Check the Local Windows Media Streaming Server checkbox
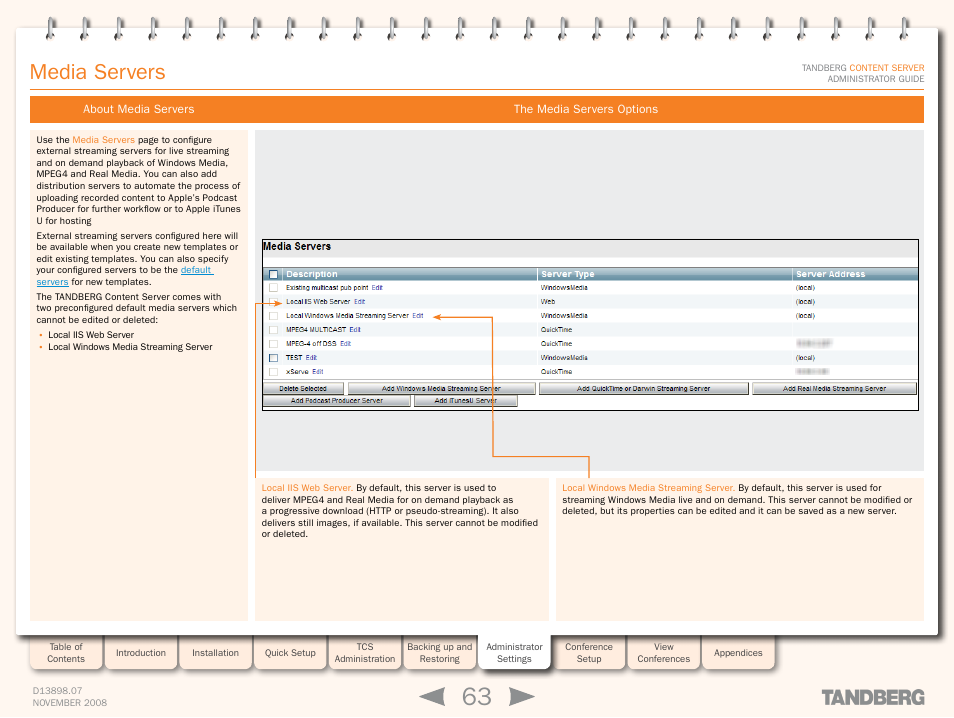 274,316
